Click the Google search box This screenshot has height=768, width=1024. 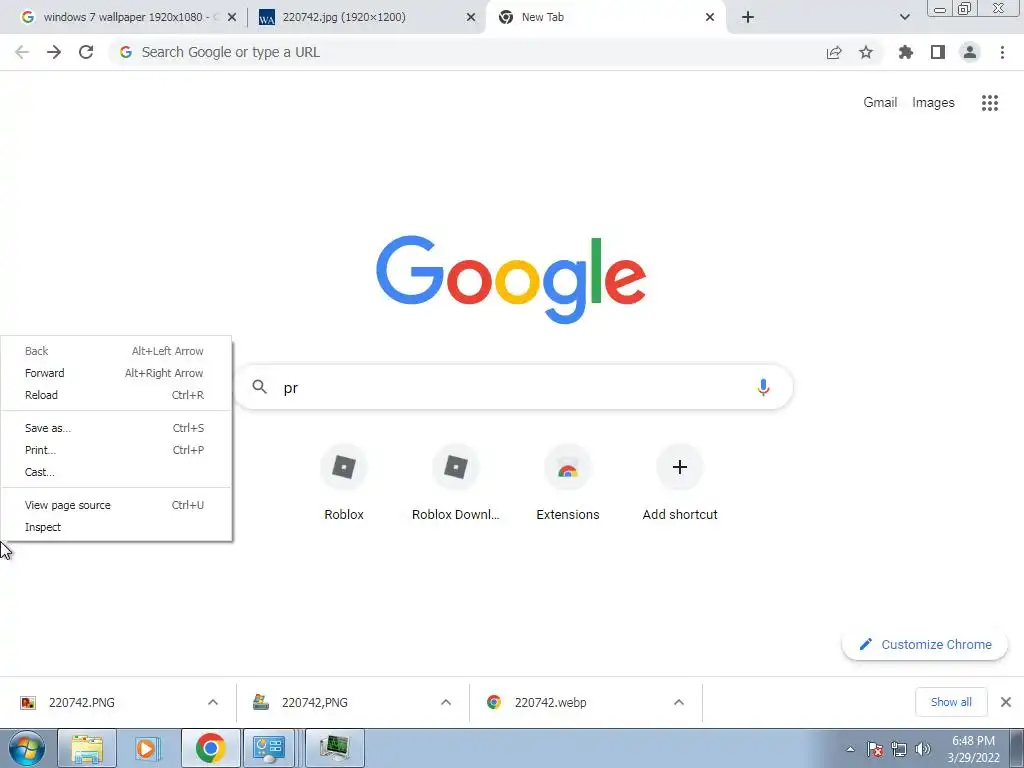tap(513, 387)
